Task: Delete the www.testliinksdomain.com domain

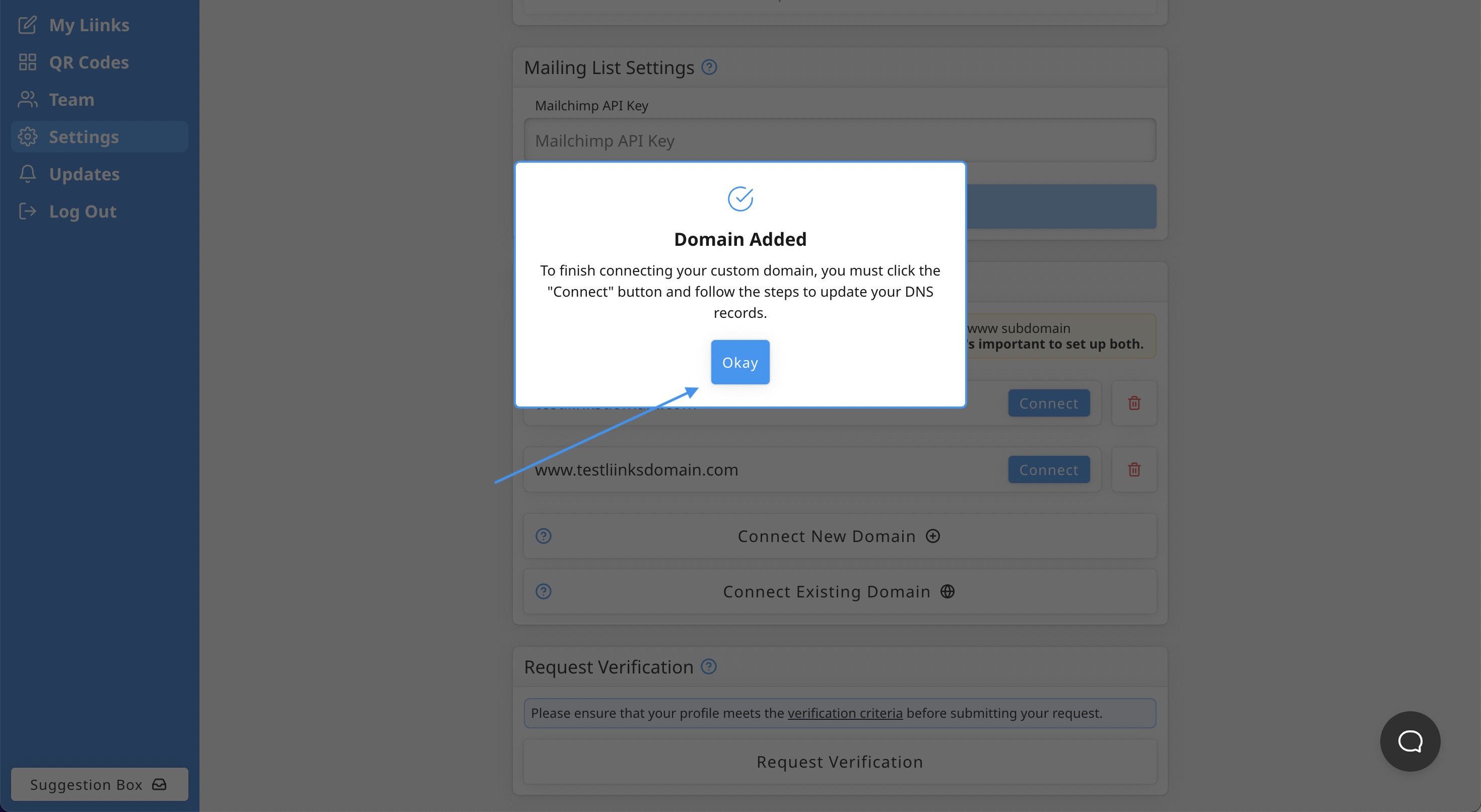Action: pyautogui.click(x=1134, y=469)
